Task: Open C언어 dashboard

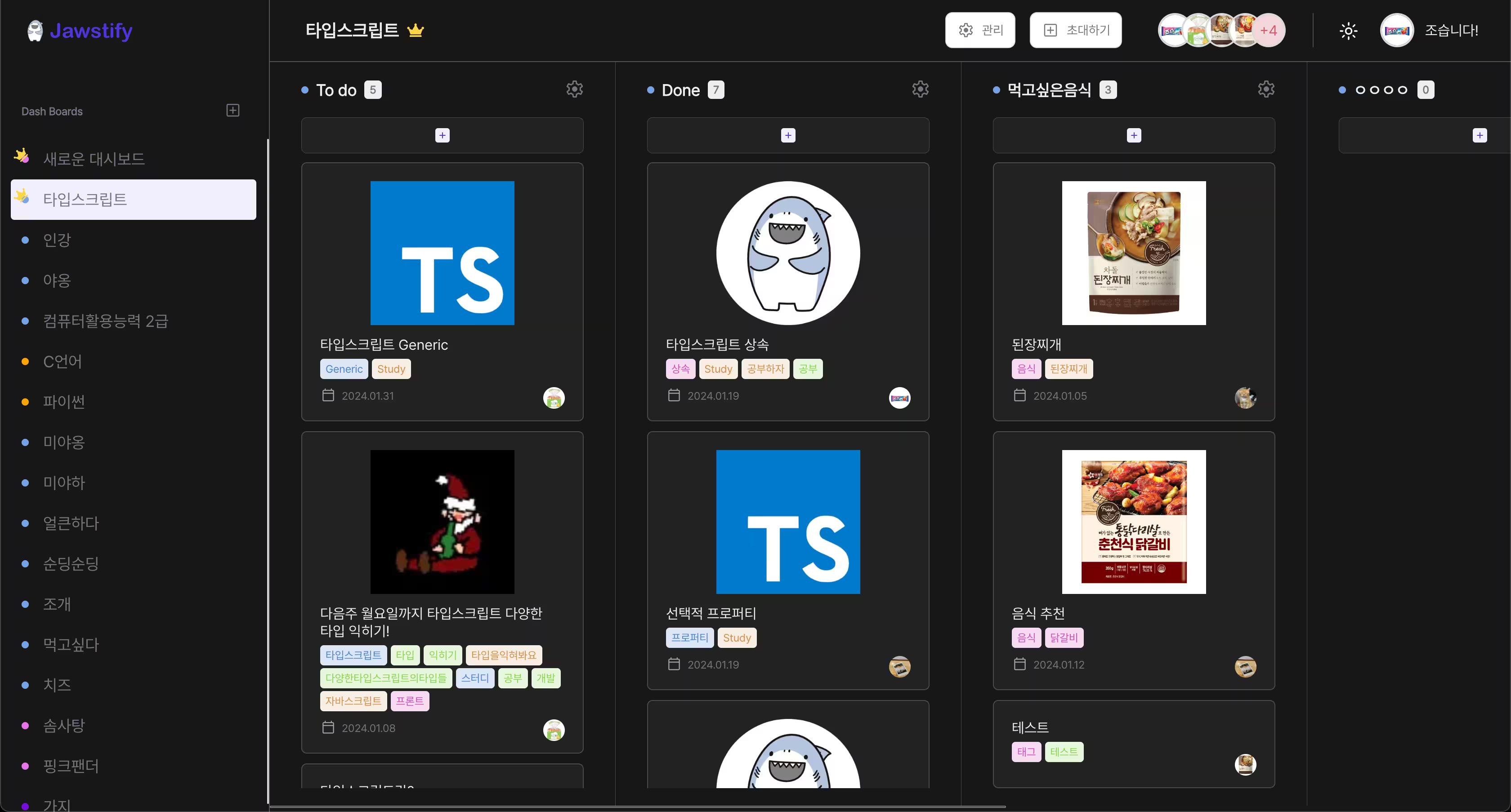Action: coord(133,361)
